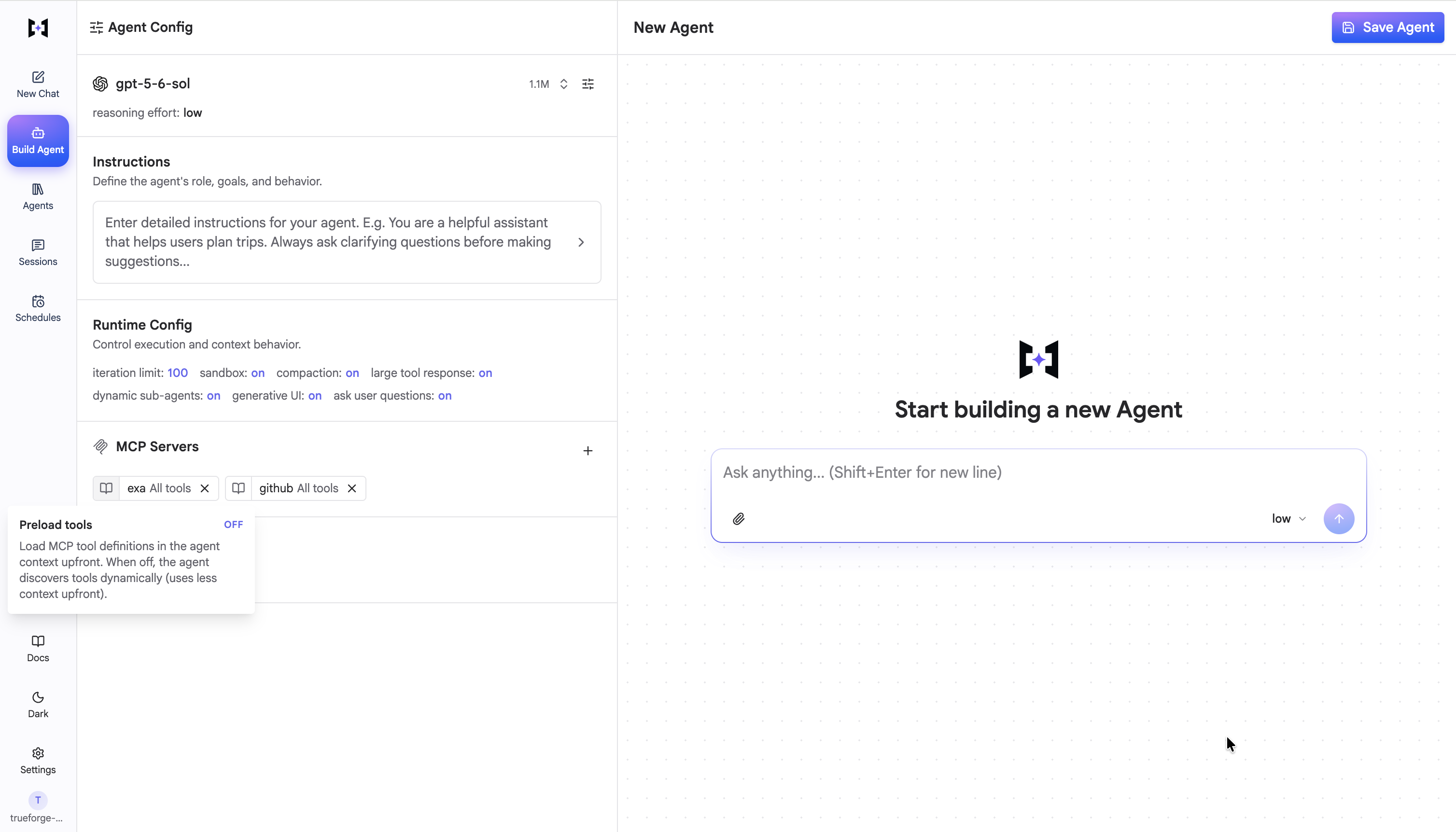This screenshot has width=1456, height=832.
Task: Click the MCP Servers plug icon
Action: click(100, 446)
